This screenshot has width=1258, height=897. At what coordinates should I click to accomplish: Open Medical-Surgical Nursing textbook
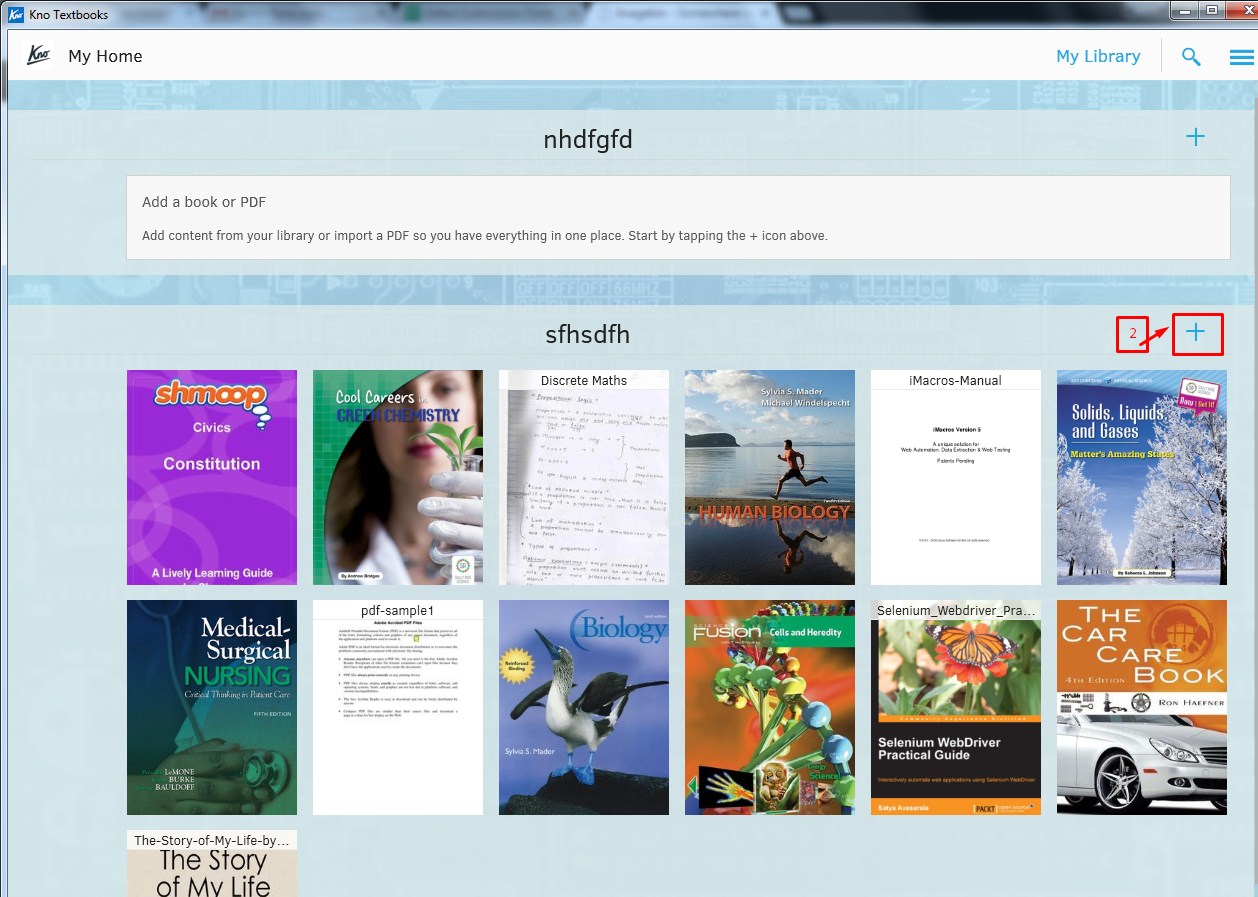212,707
